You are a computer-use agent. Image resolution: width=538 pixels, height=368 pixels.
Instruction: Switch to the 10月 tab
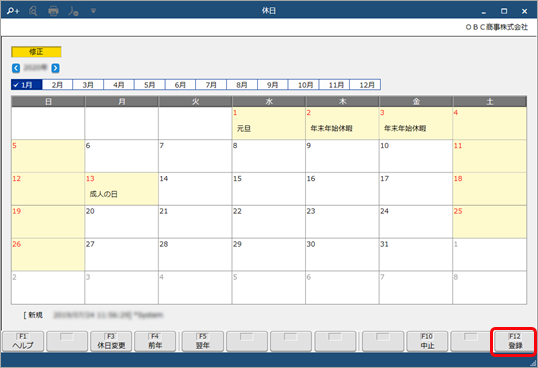(x=304, y=85)
